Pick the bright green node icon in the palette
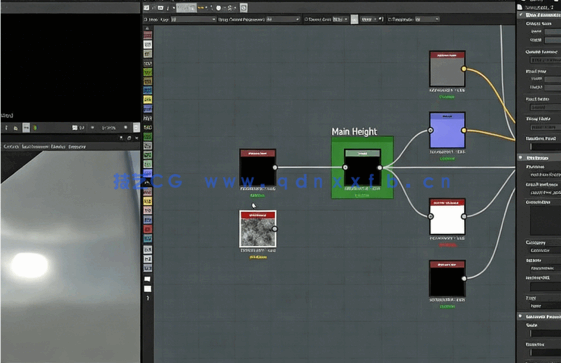 click(x=147, y=72)
